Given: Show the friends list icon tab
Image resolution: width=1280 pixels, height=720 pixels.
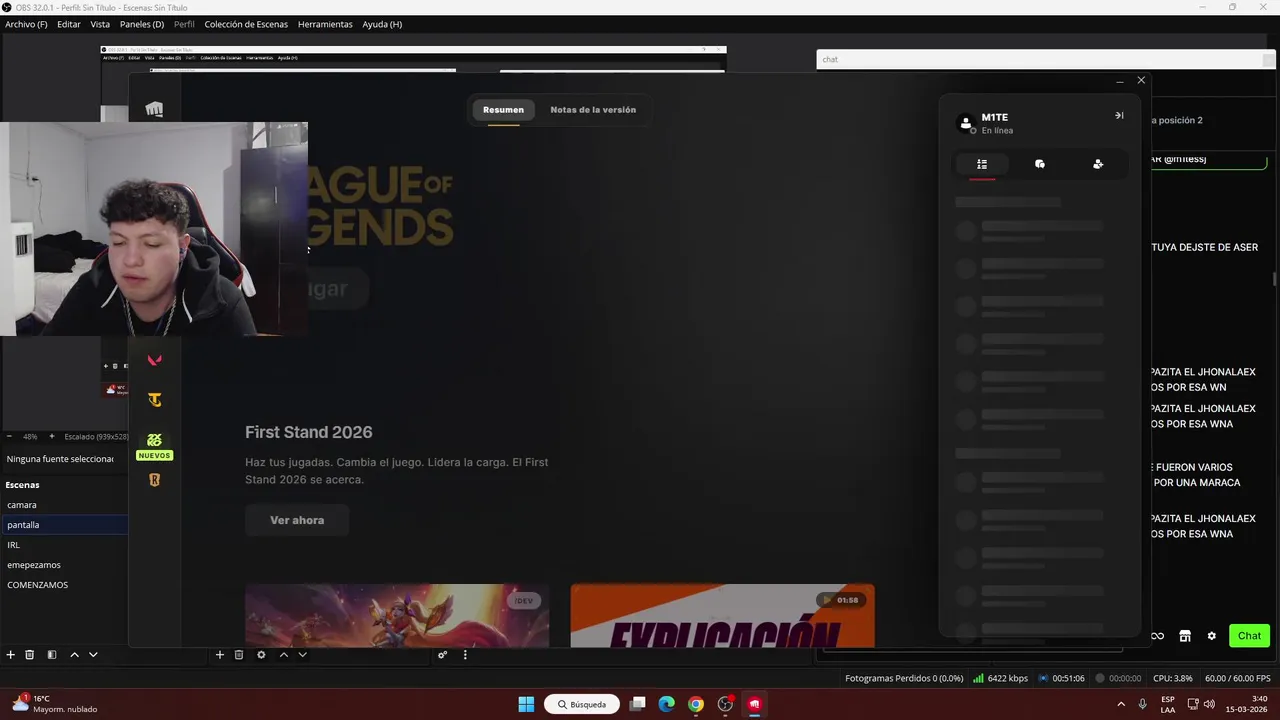Looking at the screenshot, I should [982, 164].
